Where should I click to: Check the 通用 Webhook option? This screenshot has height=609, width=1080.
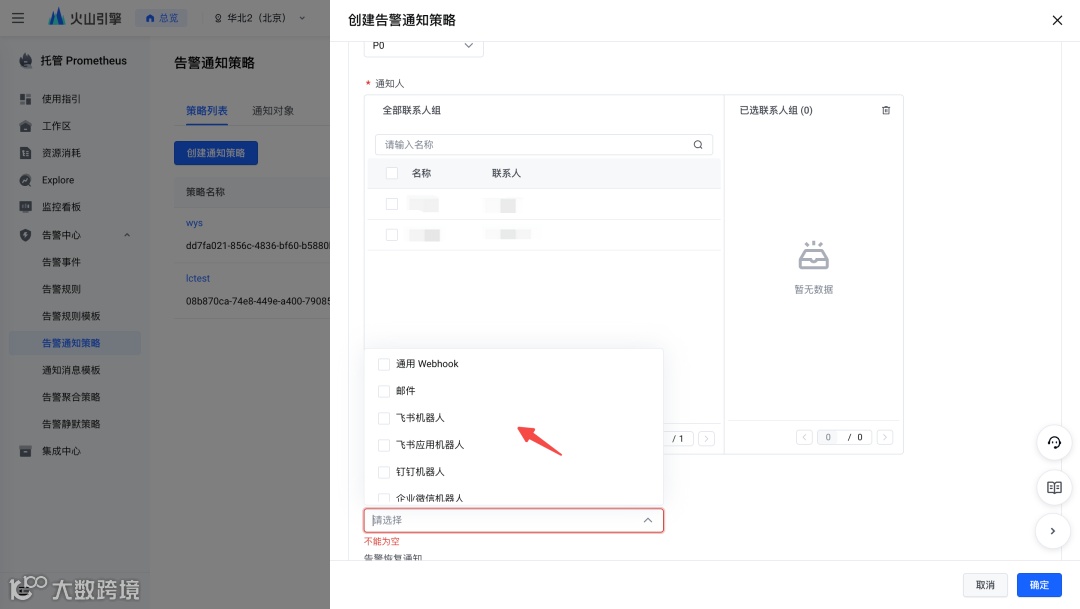click(384, 364)
